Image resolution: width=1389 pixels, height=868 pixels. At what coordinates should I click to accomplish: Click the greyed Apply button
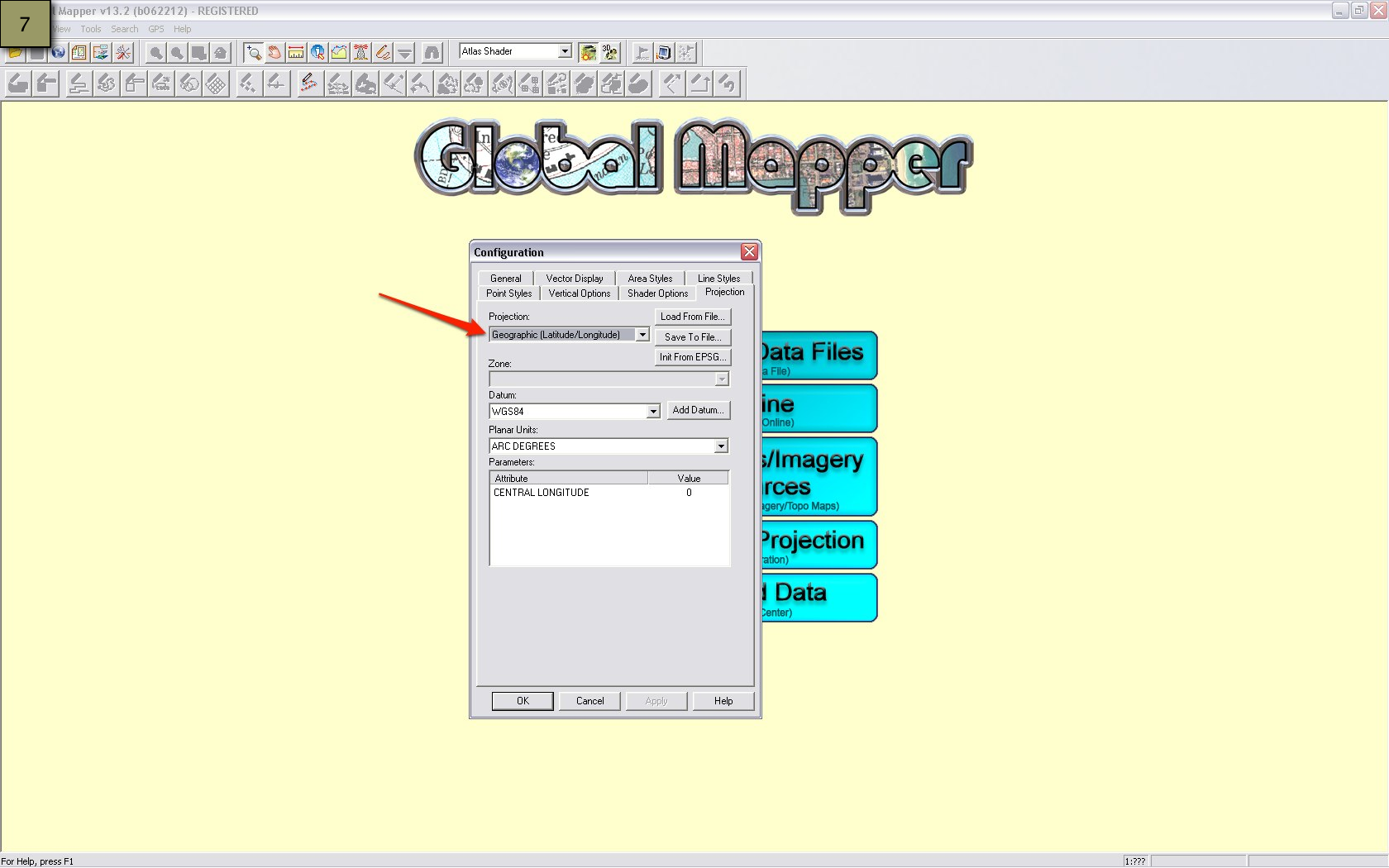pos(656,701)
